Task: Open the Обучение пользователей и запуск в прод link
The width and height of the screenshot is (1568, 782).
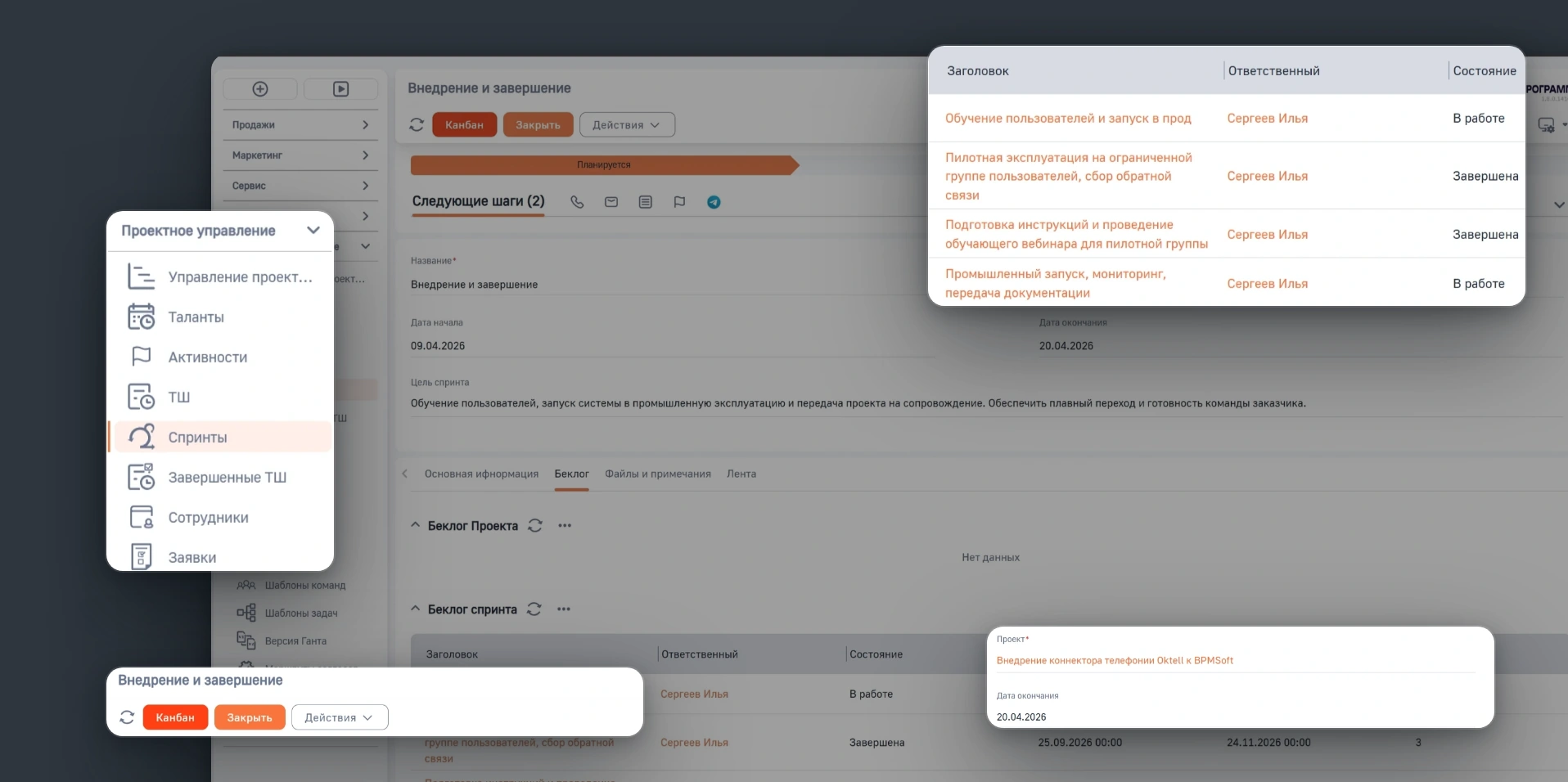Action: tap(1068, 119)
